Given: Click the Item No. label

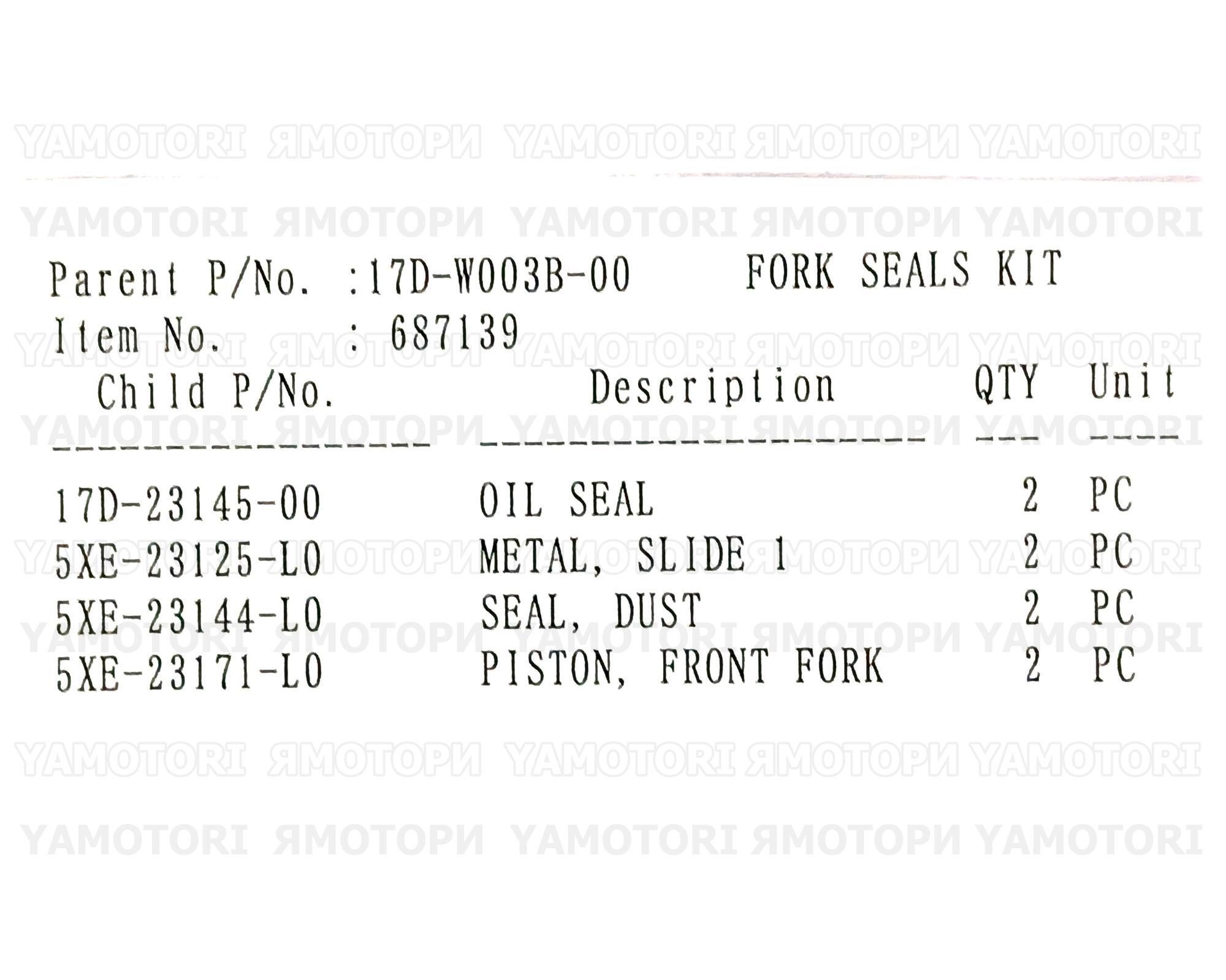Looking at the screenshot, I should (x=137, y=336).
